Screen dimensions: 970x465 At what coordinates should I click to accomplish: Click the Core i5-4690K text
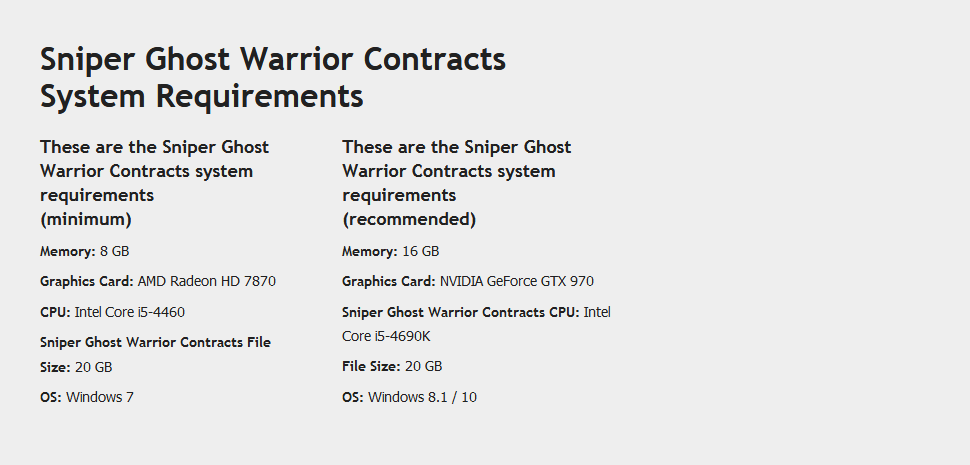tap(385, 336)
